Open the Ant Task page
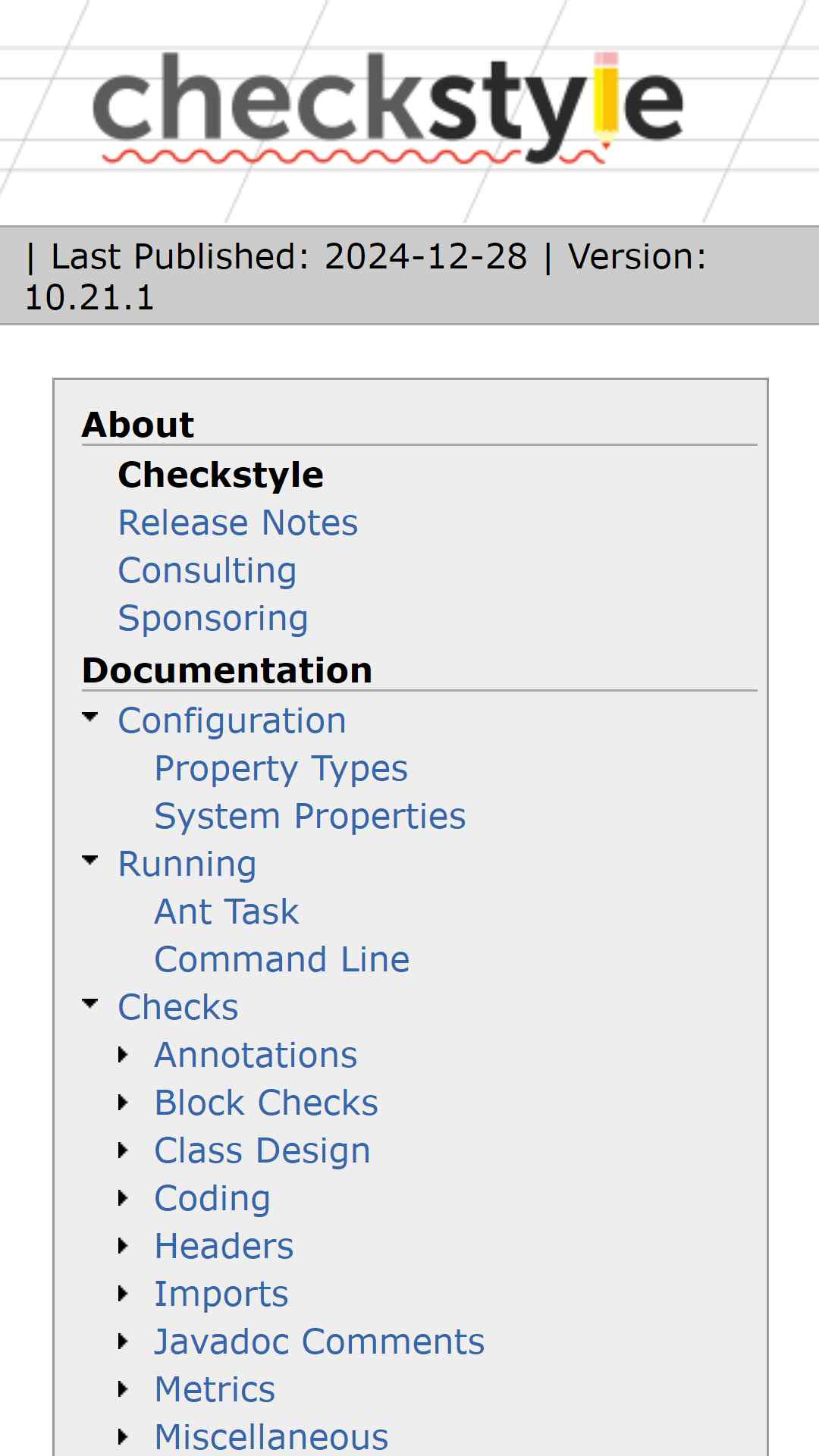This screenshot has height=1456, width=819. 227,912
